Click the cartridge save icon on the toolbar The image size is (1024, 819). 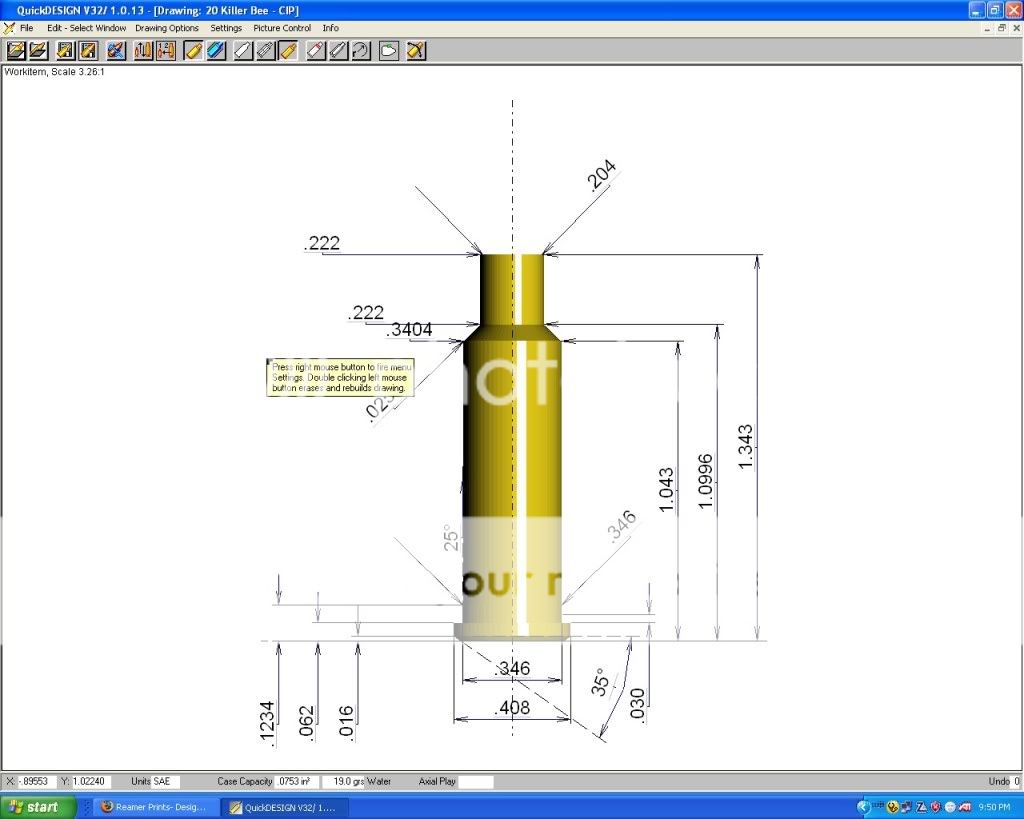tap(63, 50)
